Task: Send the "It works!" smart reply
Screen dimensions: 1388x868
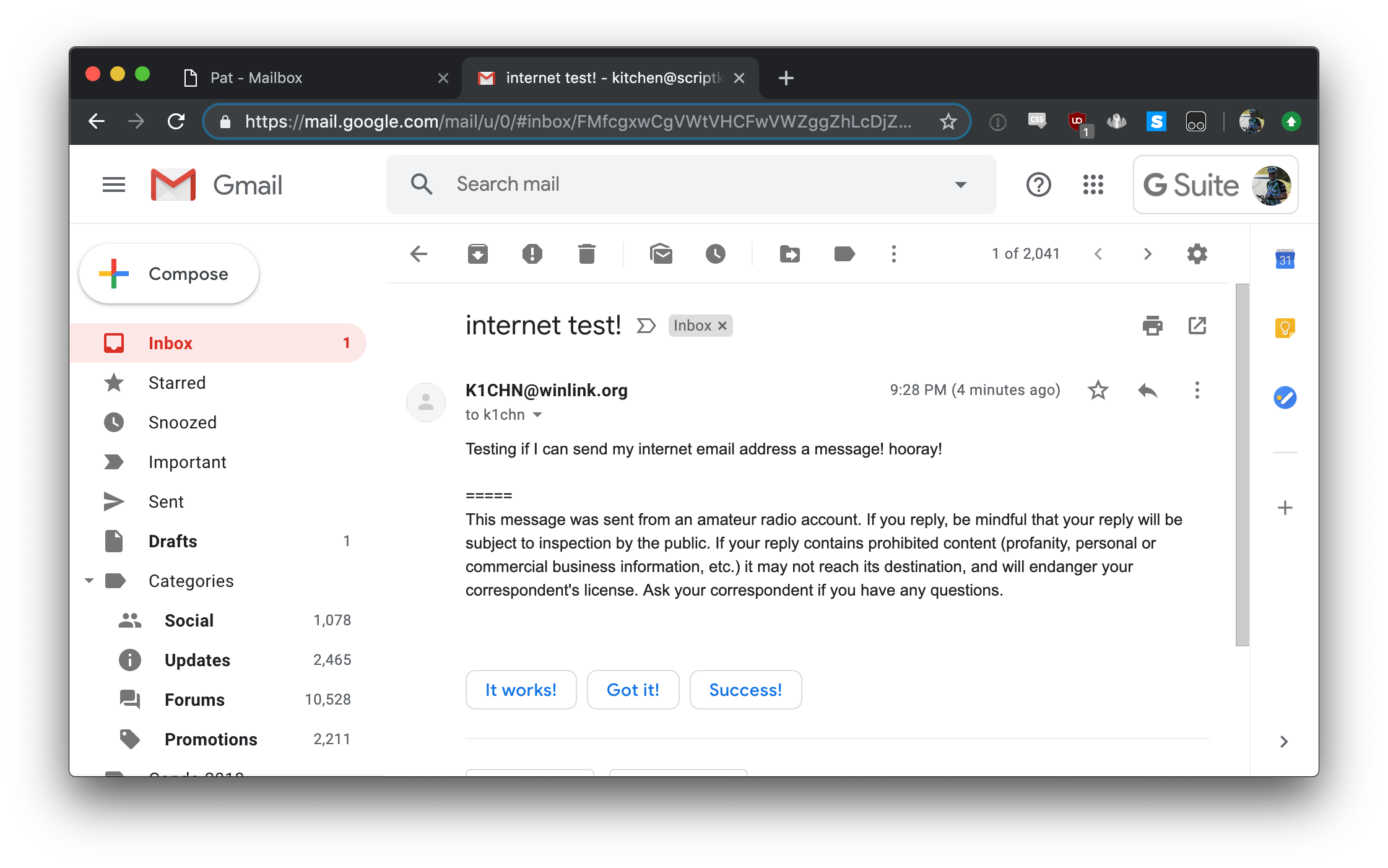Action: point(521,690)
